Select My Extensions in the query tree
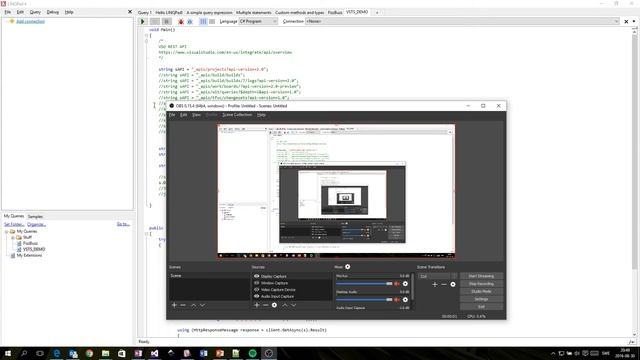The height and width of the screenshot is (360, 640). tap(29, 256)
